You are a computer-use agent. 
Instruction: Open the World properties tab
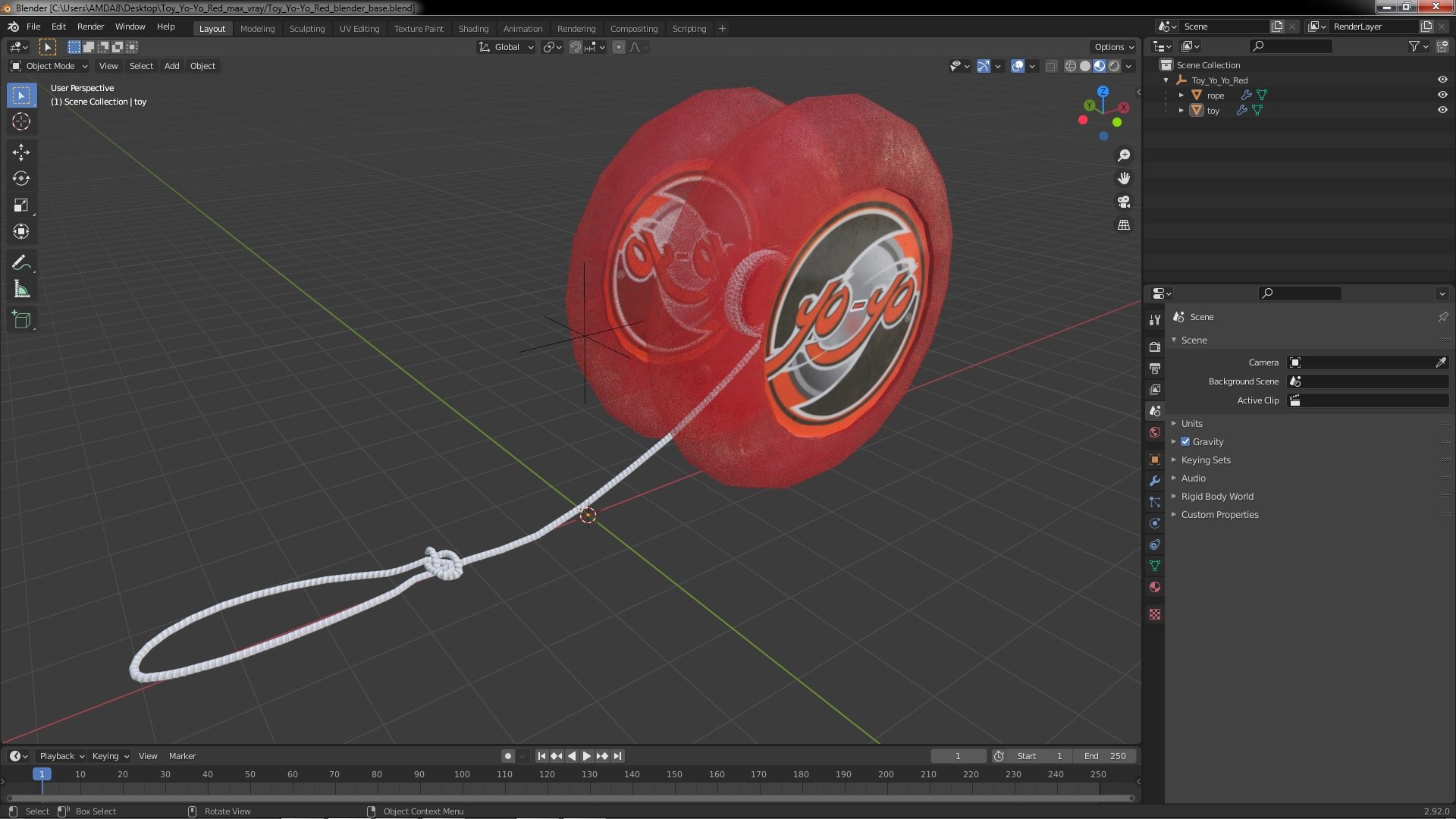tap(1155, 433)
